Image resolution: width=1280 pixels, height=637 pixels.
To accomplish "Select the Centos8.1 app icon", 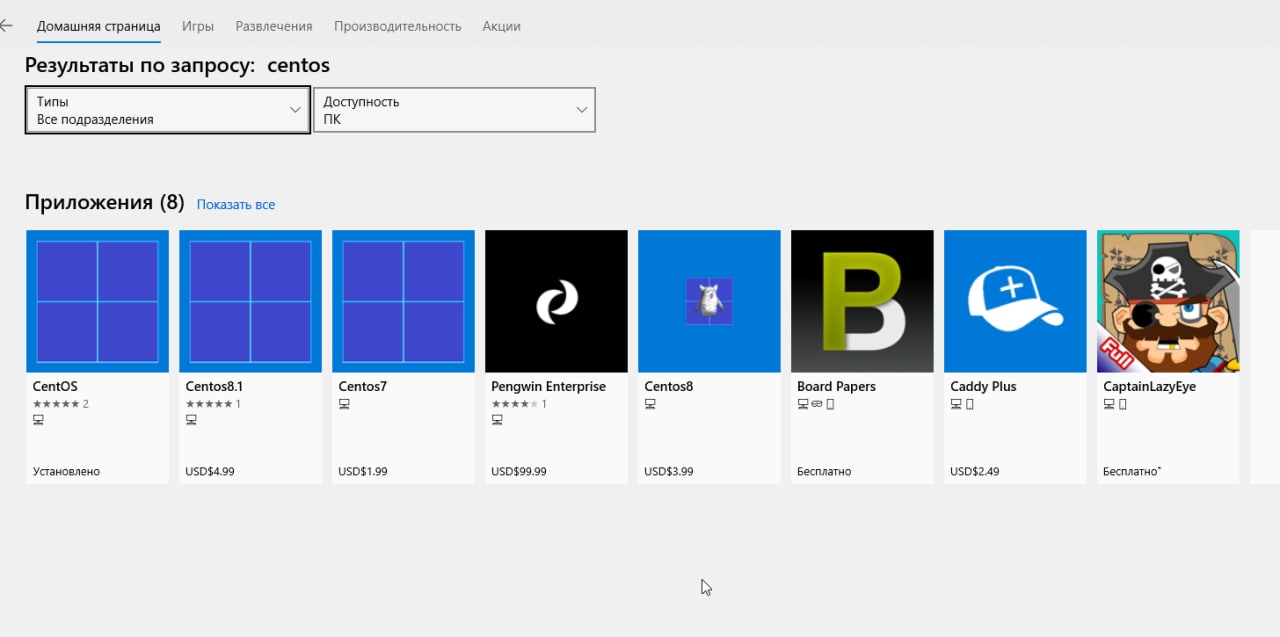I will coord(250,301).
